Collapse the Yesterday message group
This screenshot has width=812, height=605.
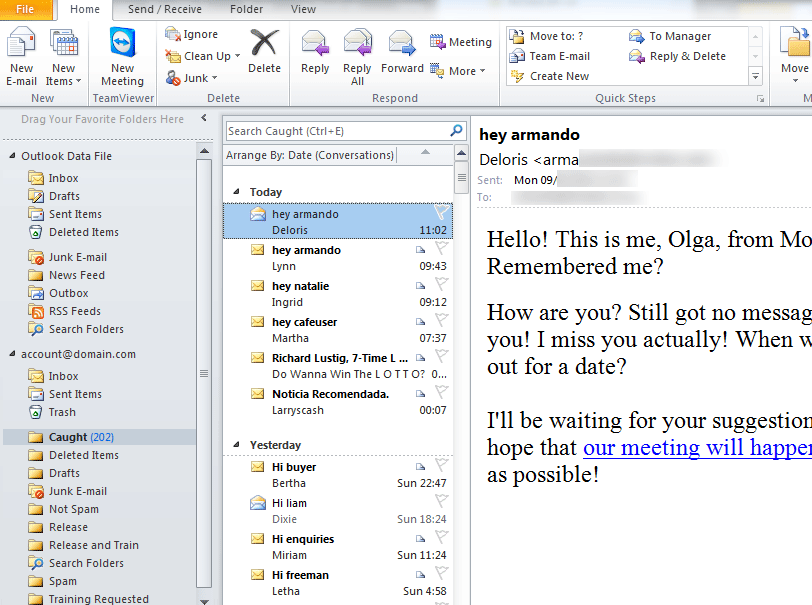[237, 444]
